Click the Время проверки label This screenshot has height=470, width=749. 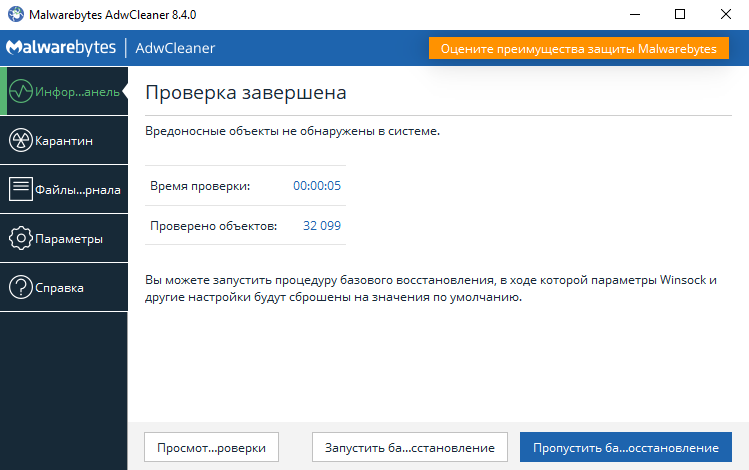200,186
